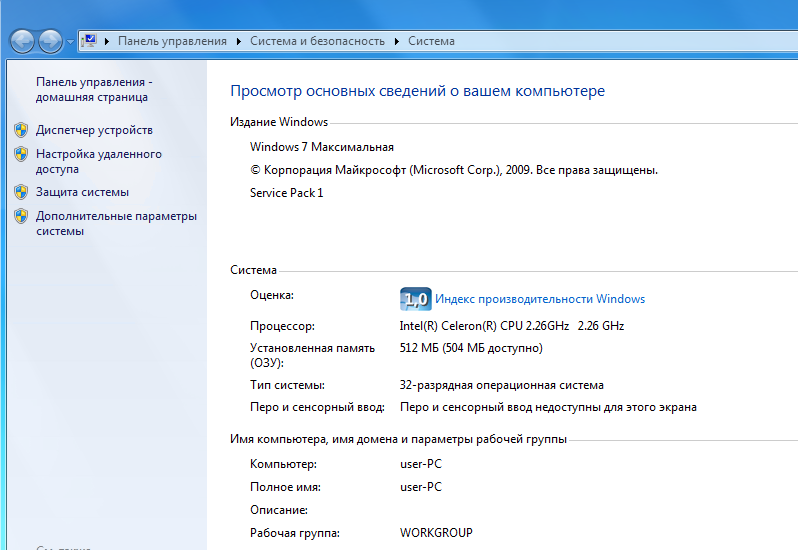Click the Имя компьютера, имя домена section header

(x=398, y=439)
